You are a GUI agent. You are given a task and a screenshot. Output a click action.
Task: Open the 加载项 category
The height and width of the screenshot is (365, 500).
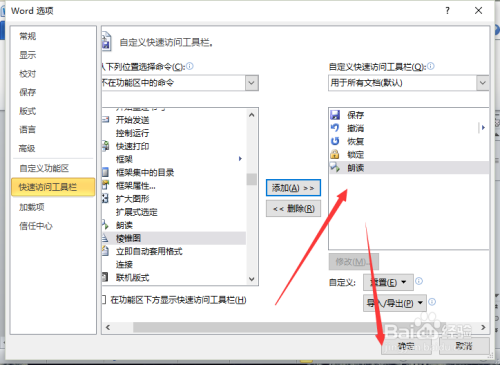coord(32,207)
